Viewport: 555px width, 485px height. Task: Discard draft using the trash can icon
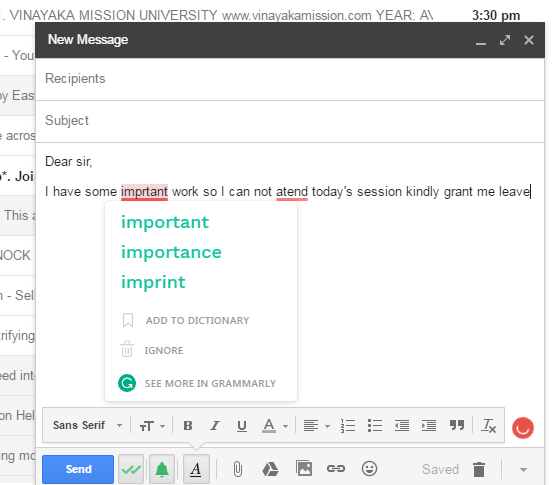(479, 469)
